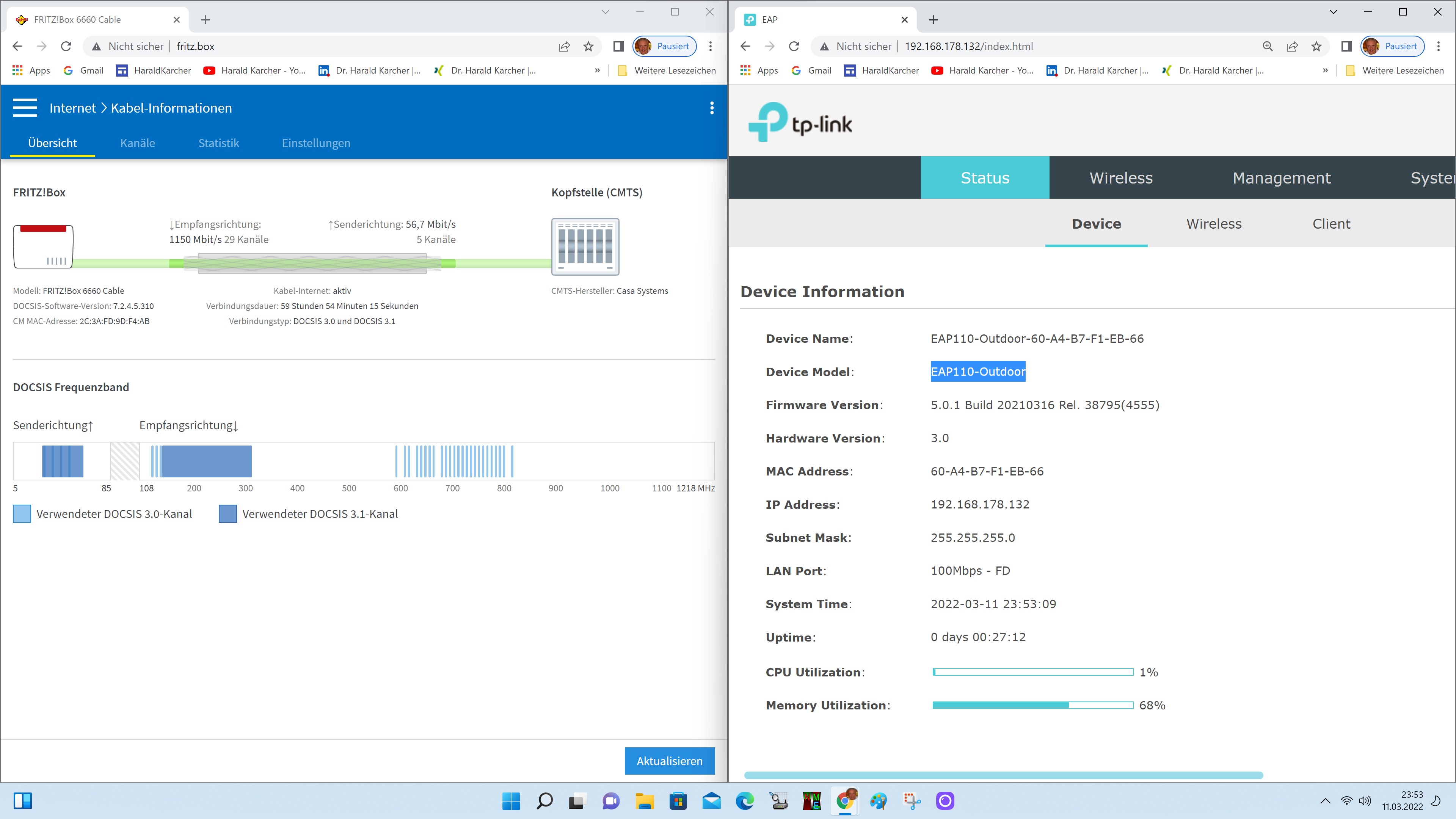Expand bookmarks overflow chevron in left window

tap(598, 71)
